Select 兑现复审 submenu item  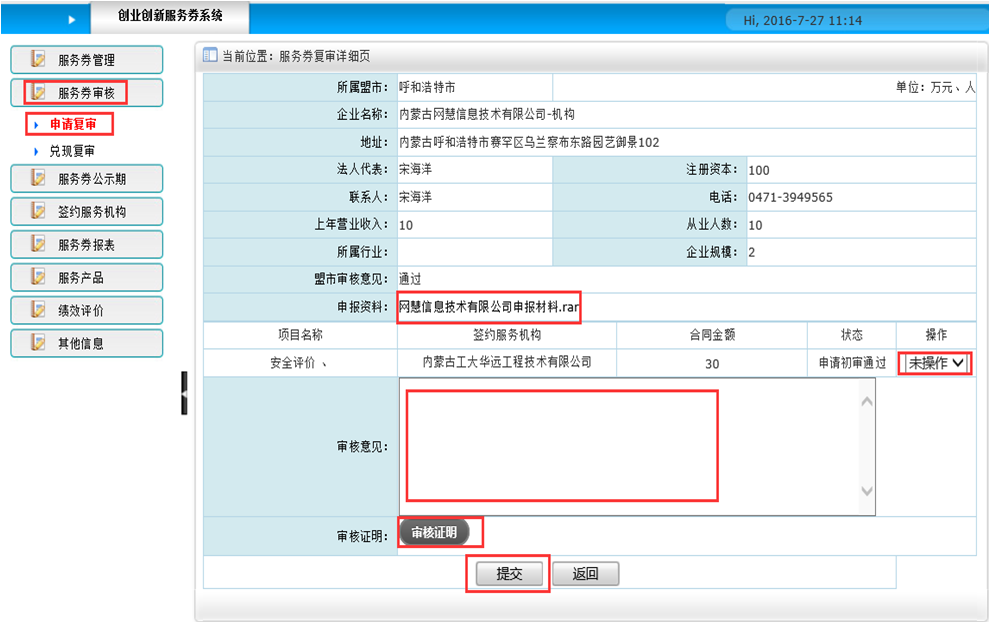(72, 151)
